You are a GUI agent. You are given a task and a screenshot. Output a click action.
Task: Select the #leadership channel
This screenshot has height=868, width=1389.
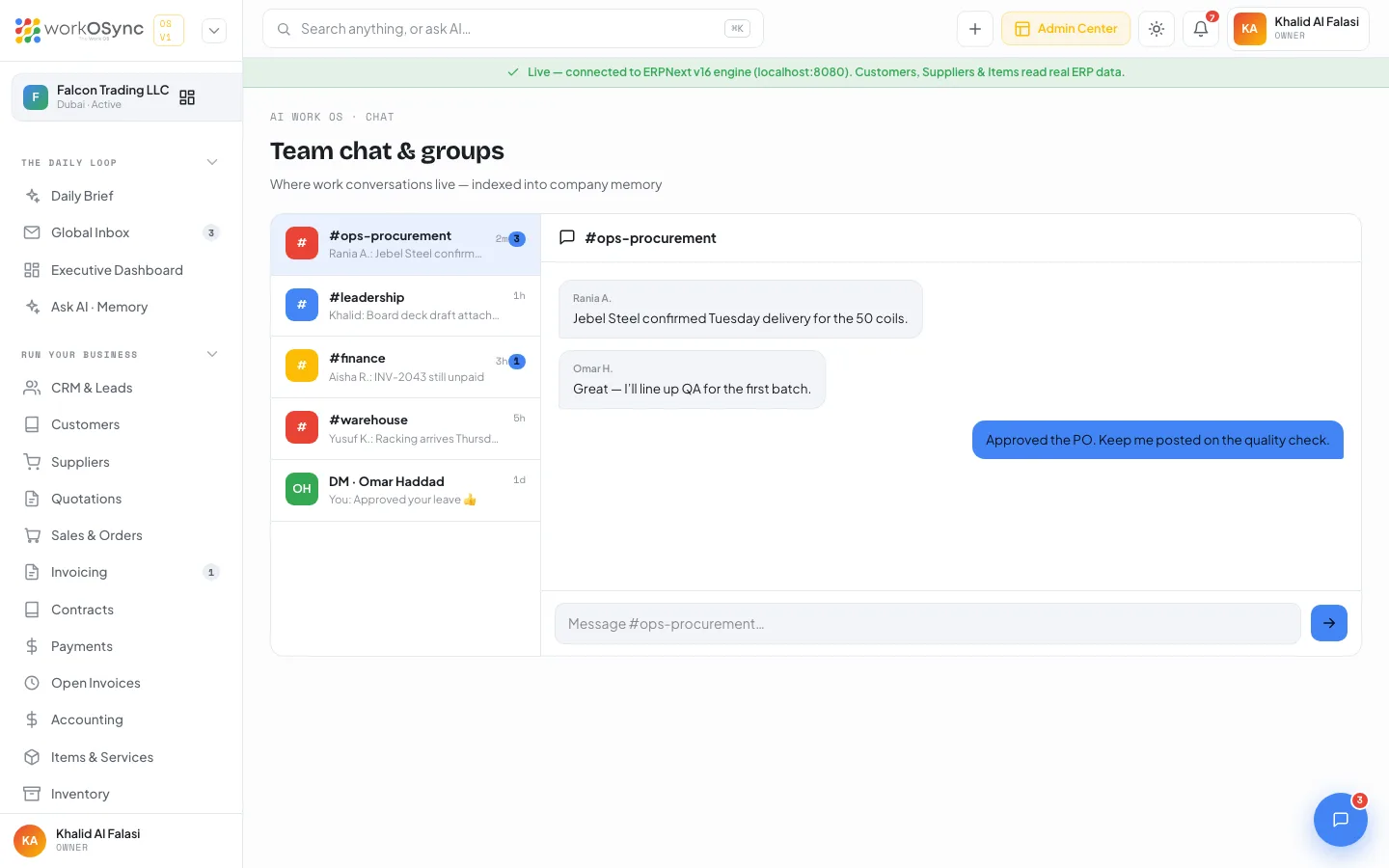[x=405, y=306]
